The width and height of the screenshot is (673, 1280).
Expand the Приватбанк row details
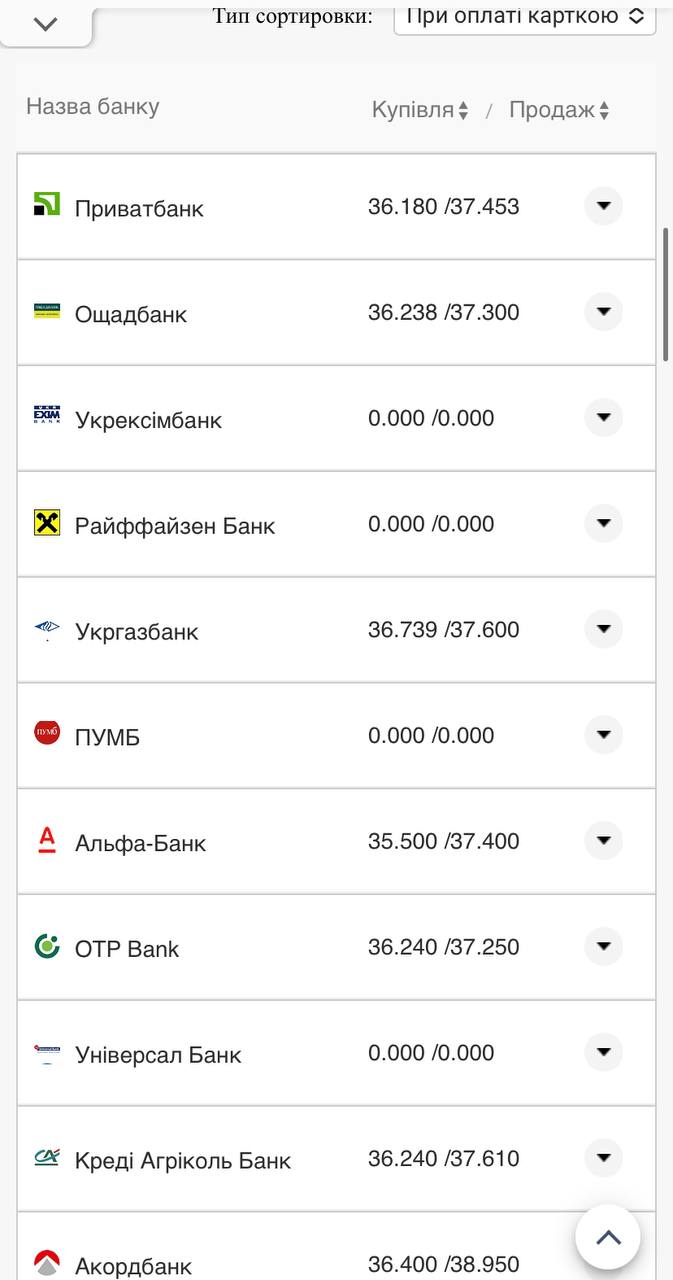(x=603, y=206)
